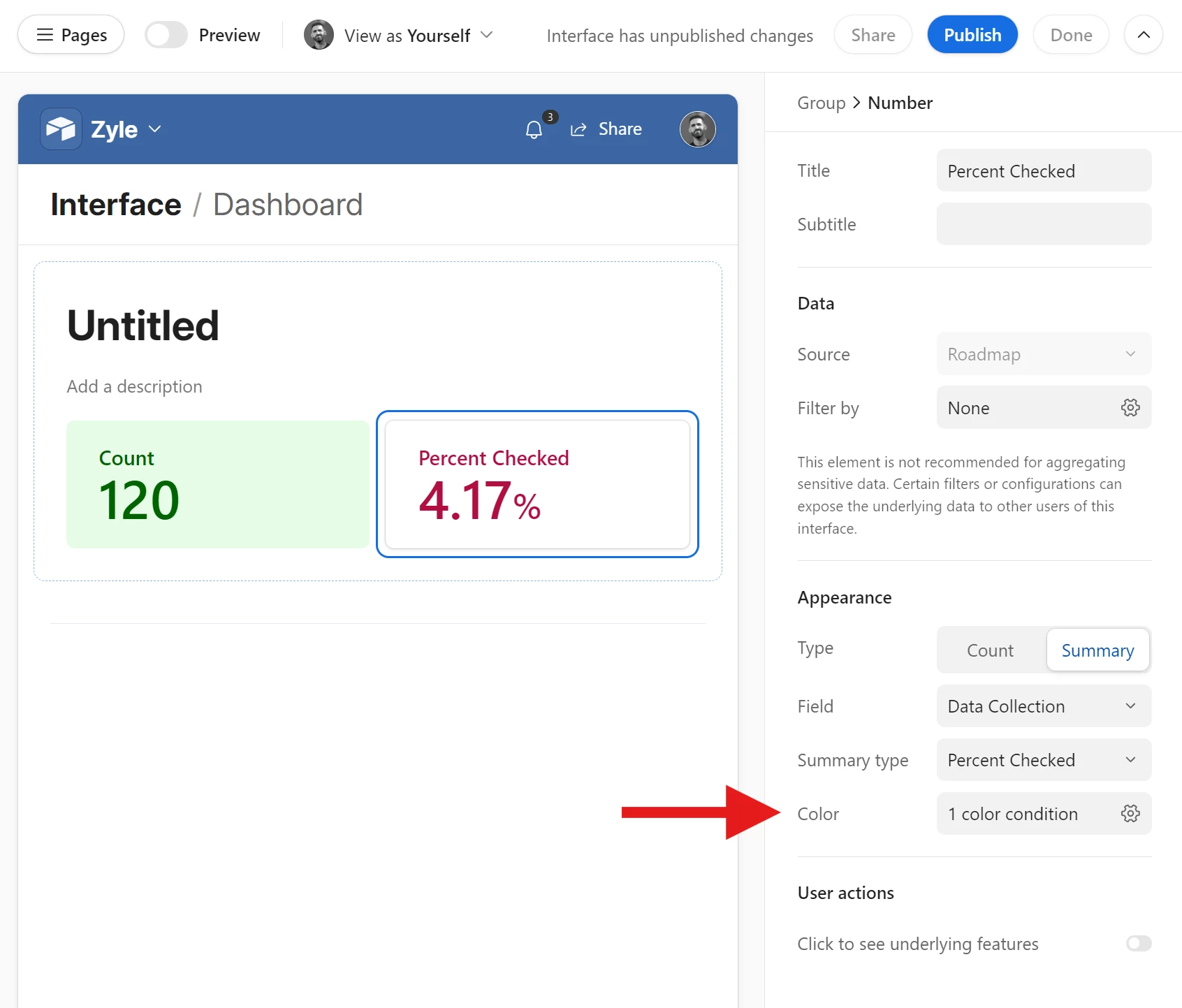Select the Percent Checked 4.17% card
Image resolution: width=1182 pixels, height=1008 pixels.
click(537, 484)
